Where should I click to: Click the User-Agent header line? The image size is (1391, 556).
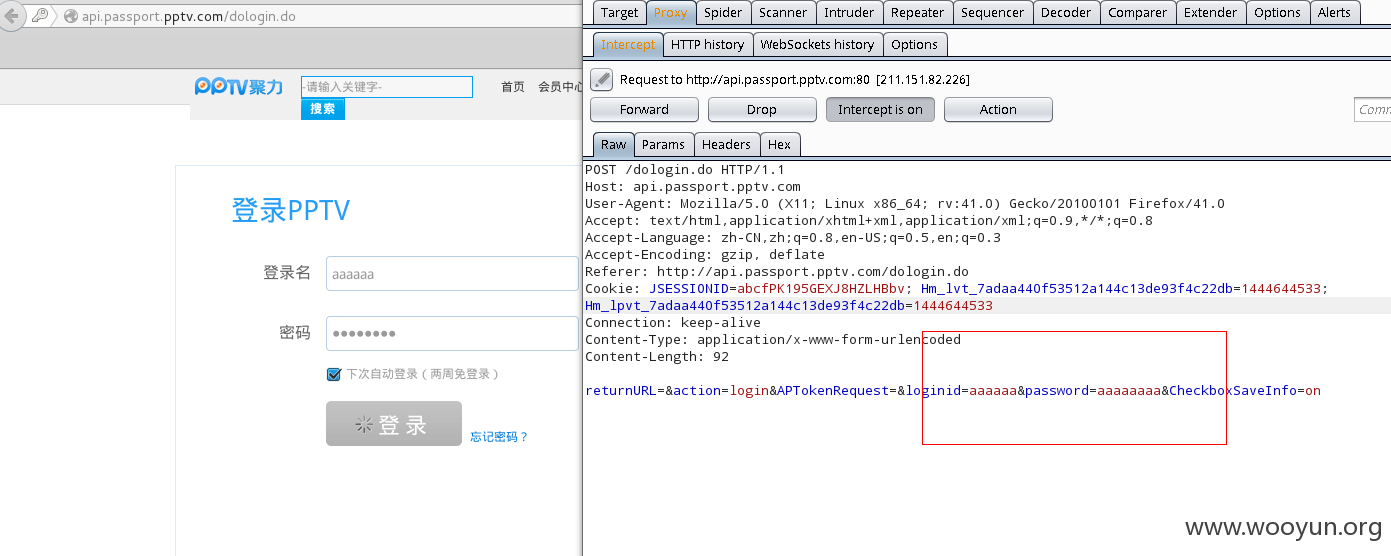[x=905, y=204]
